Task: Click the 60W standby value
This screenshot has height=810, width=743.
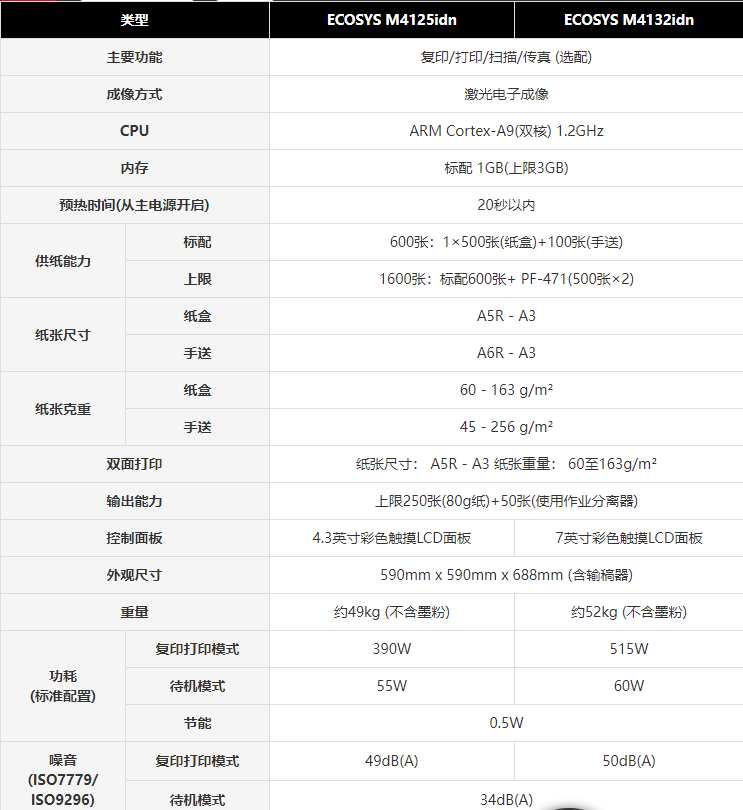Action: click(629, 686)
